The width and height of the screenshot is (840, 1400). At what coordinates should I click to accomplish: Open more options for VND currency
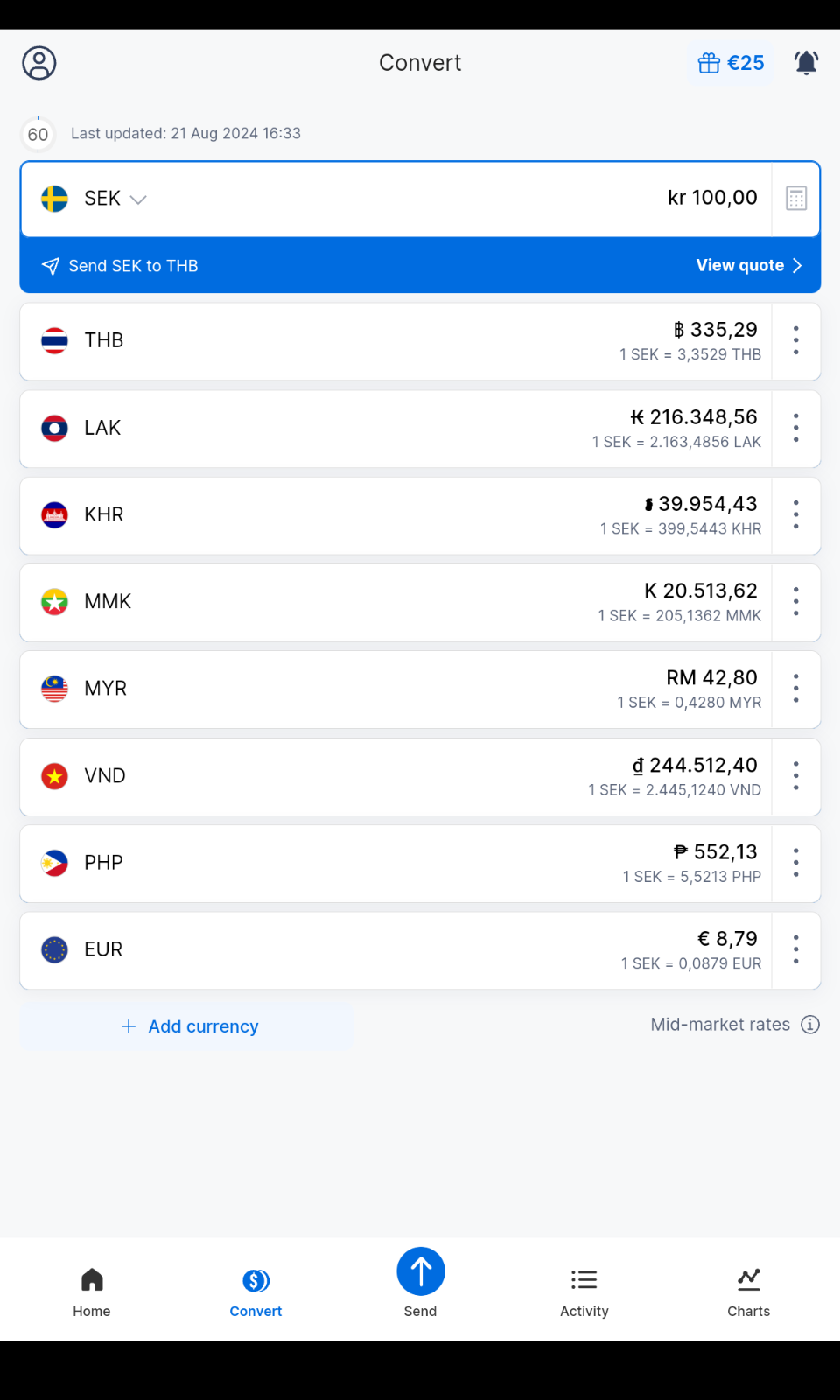click(795, 775)
